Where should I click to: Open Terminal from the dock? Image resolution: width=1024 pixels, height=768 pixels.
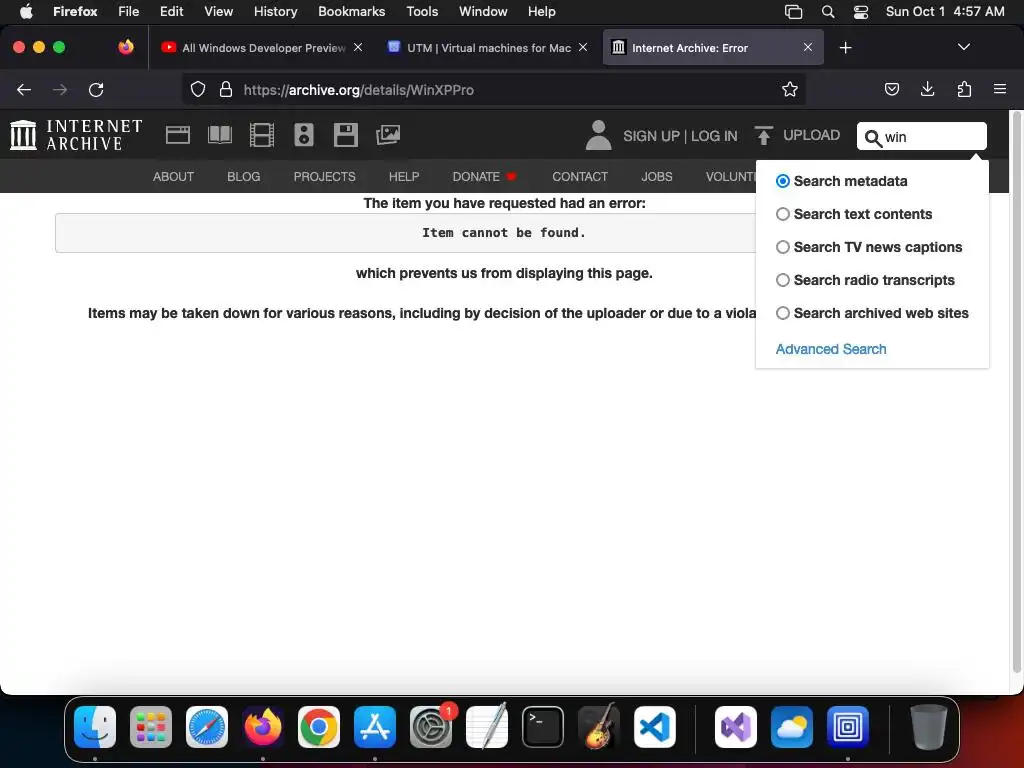pyautogui.click(x=543, y=727)
